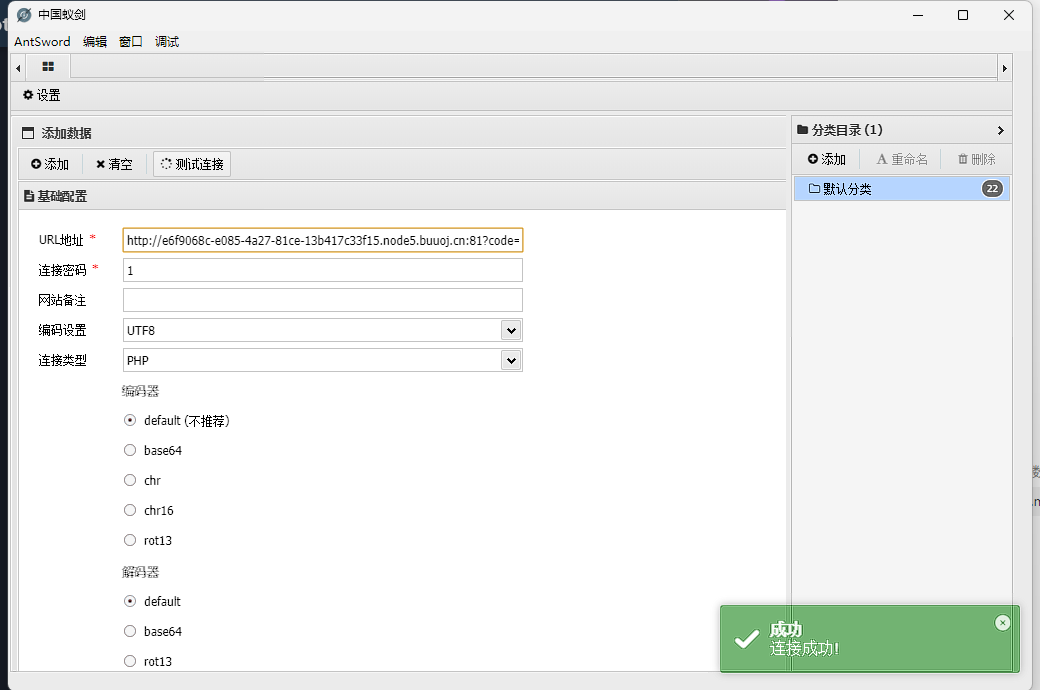Select default (不推荐) encoder
1040x690 pixels.
[x=130, y=420]
